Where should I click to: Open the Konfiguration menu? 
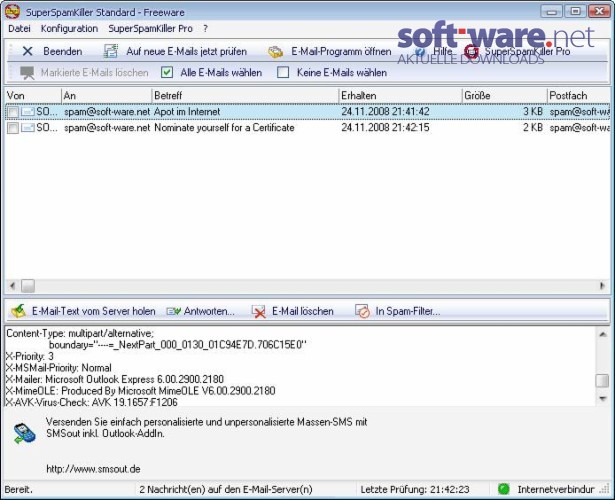pos(69,29)
